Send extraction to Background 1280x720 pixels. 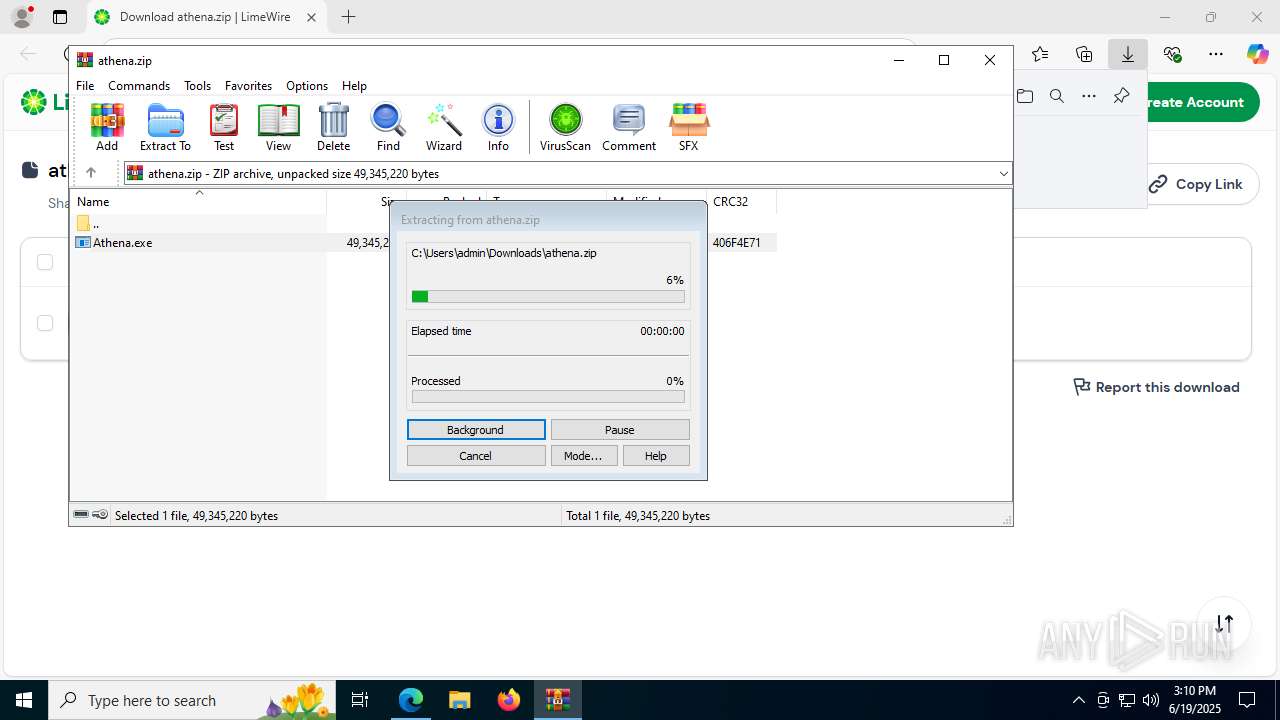click(476, 430)
